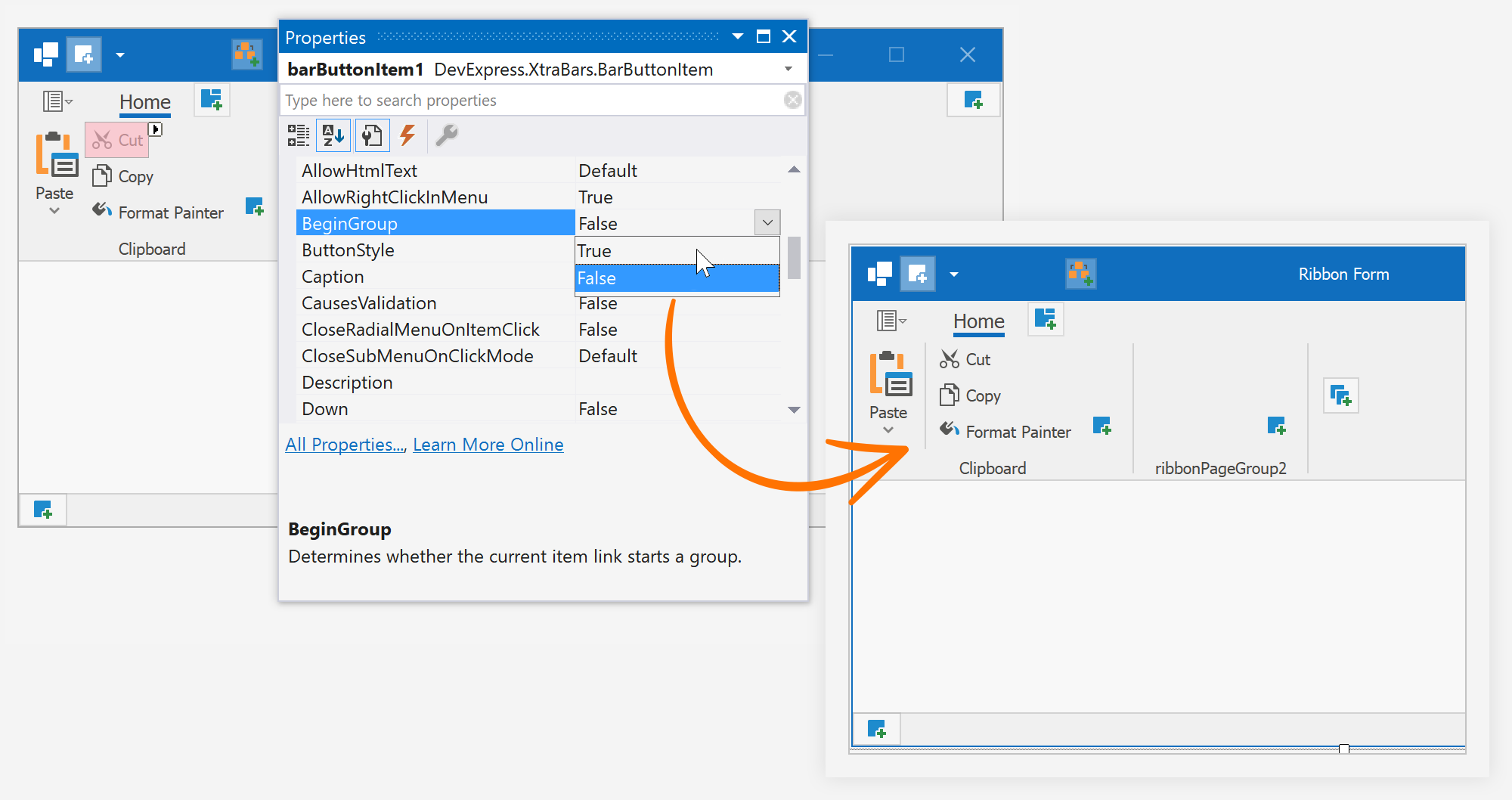1512x800 pixels.
Task: Toggle the Alphabetical sort icon in Properties
Action: pos(333,136)
